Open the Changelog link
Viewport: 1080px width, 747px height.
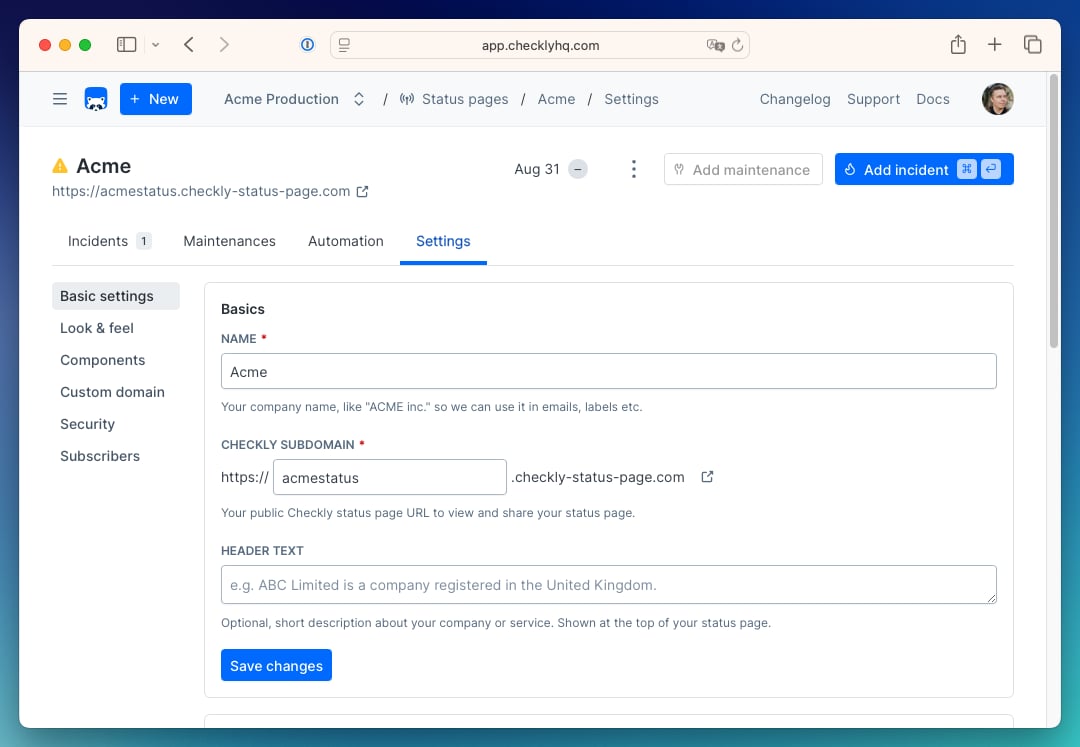[795, 99]
